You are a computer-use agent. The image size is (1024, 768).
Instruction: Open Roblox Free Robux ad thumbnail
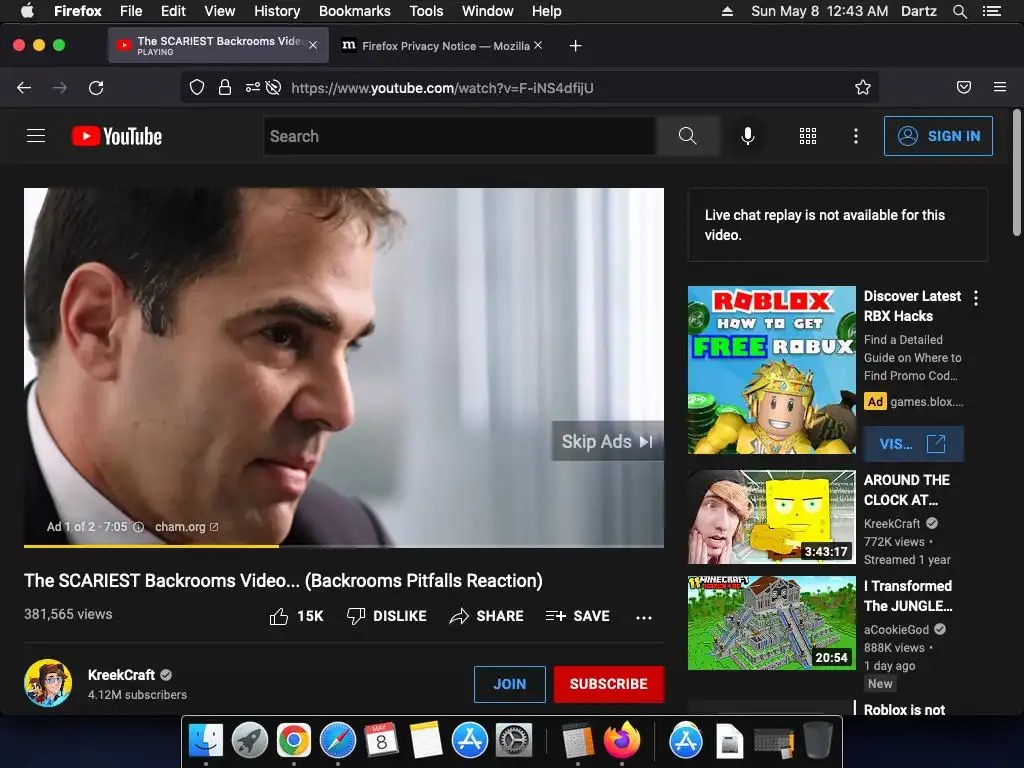(771, 370)
